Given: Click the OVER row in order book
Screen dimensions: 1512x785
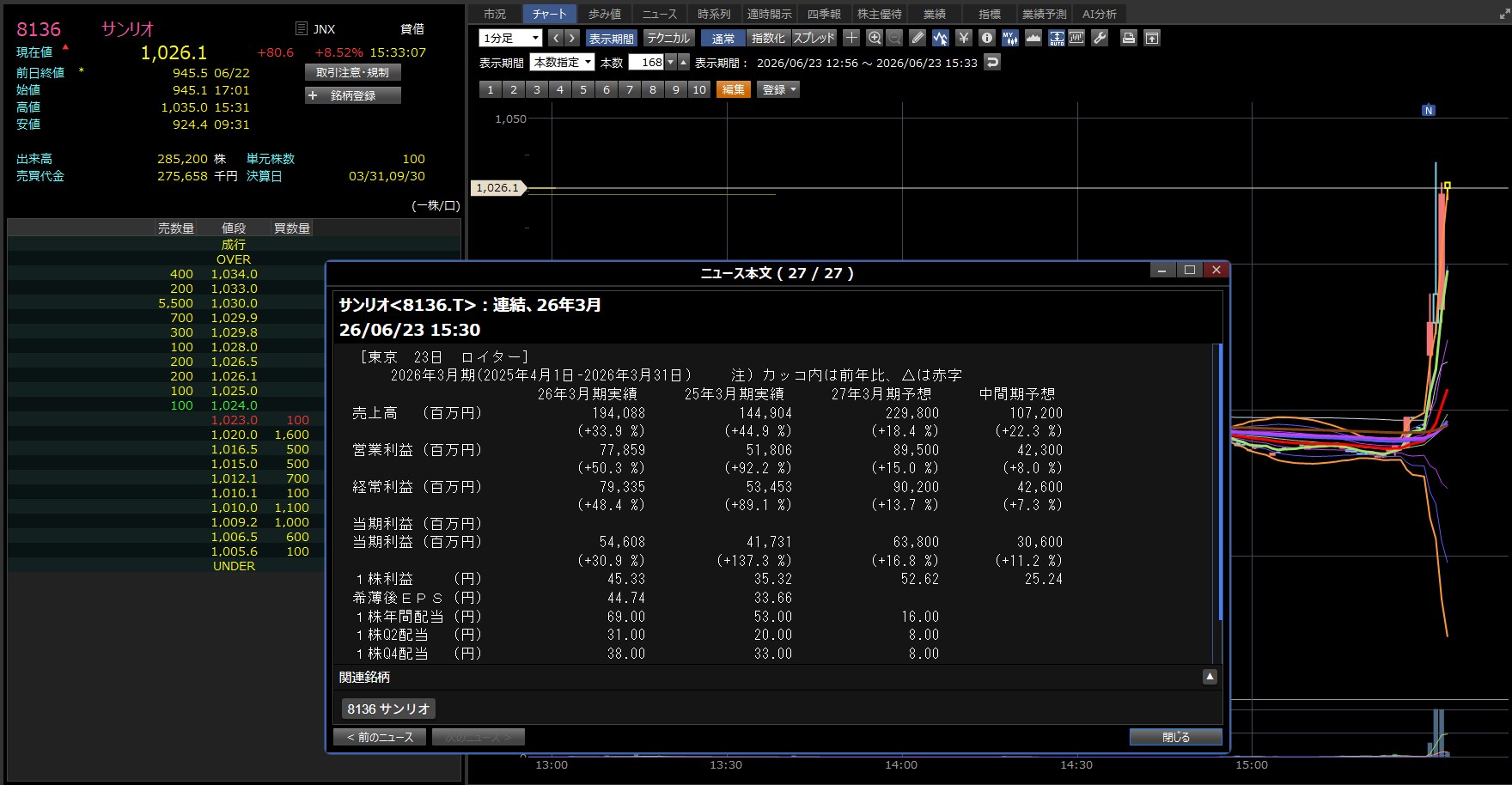Looking at the screenshot, I should coord(235,259).
